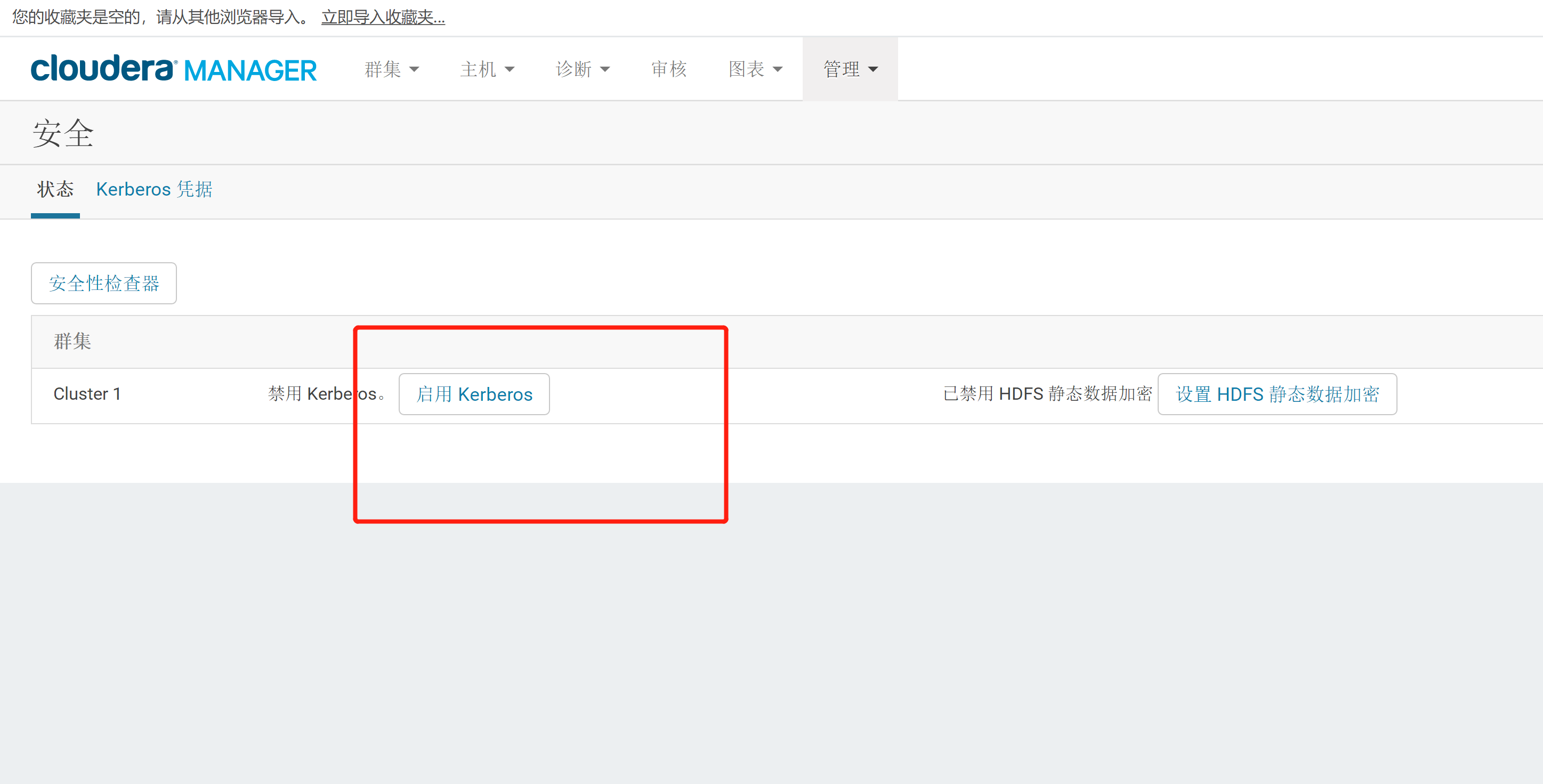Switch to the Kerberos 凭据 tab

pos(154,189)
